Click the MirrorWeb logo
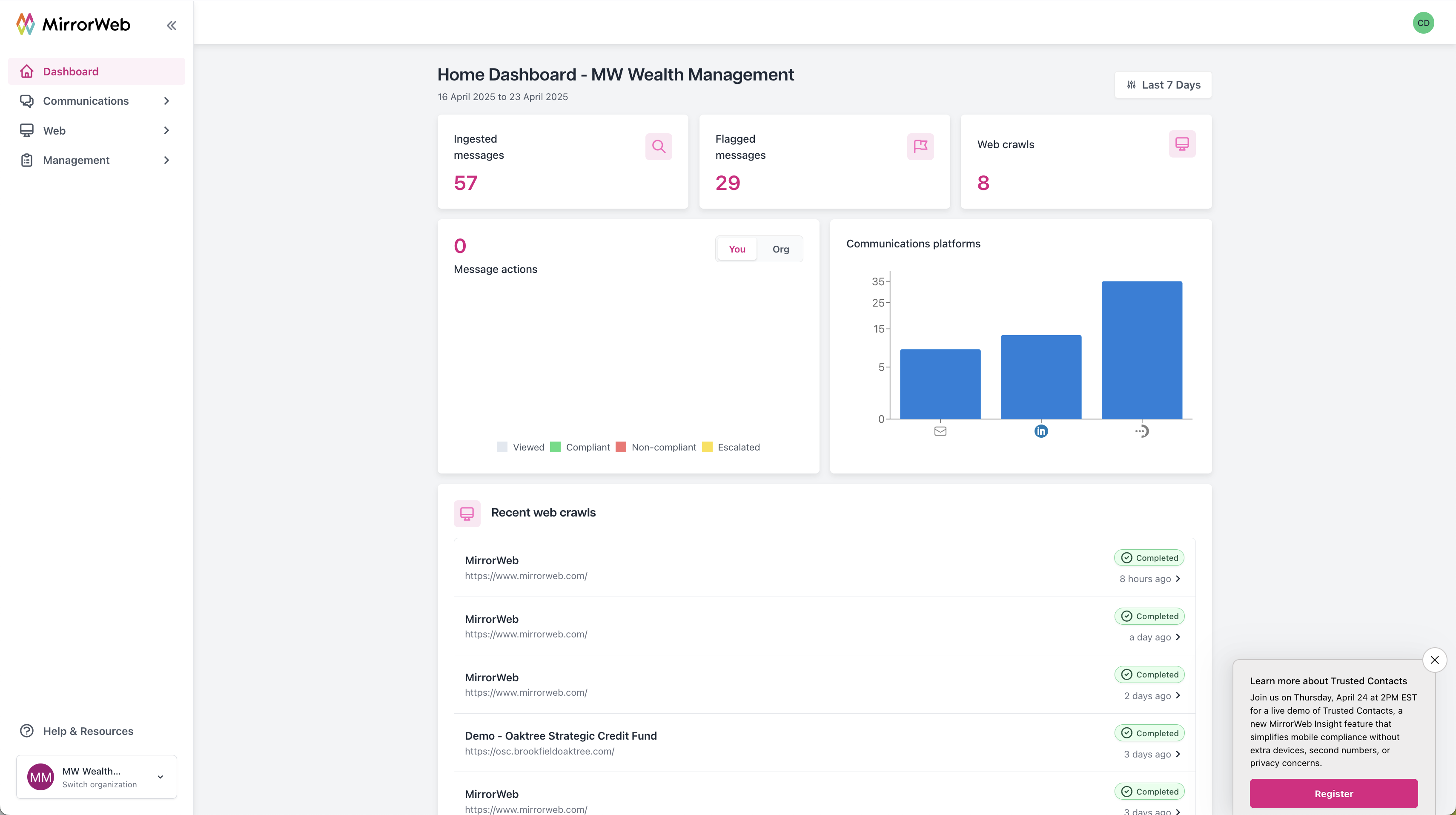The width and height of the screenshot is (1456, 815). tap(74, 24)
